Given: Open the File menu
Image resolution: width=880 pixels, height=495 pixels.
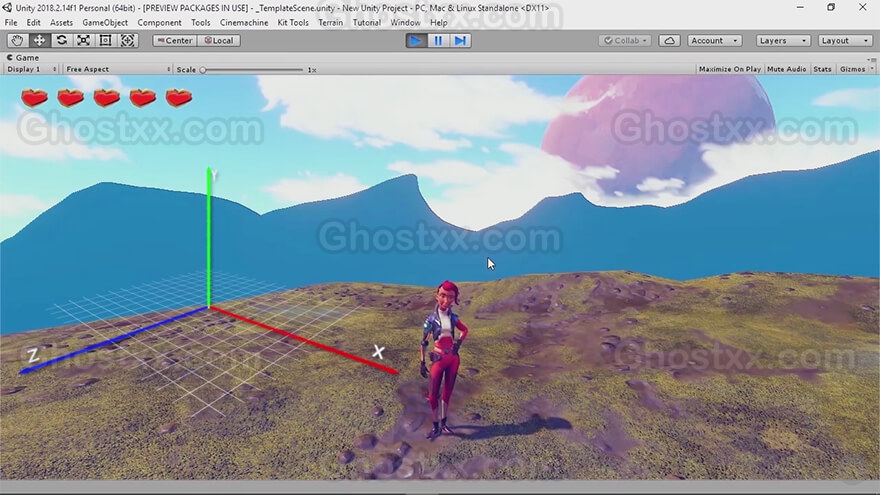Looking at the screenshot, I should coord(11,22).
